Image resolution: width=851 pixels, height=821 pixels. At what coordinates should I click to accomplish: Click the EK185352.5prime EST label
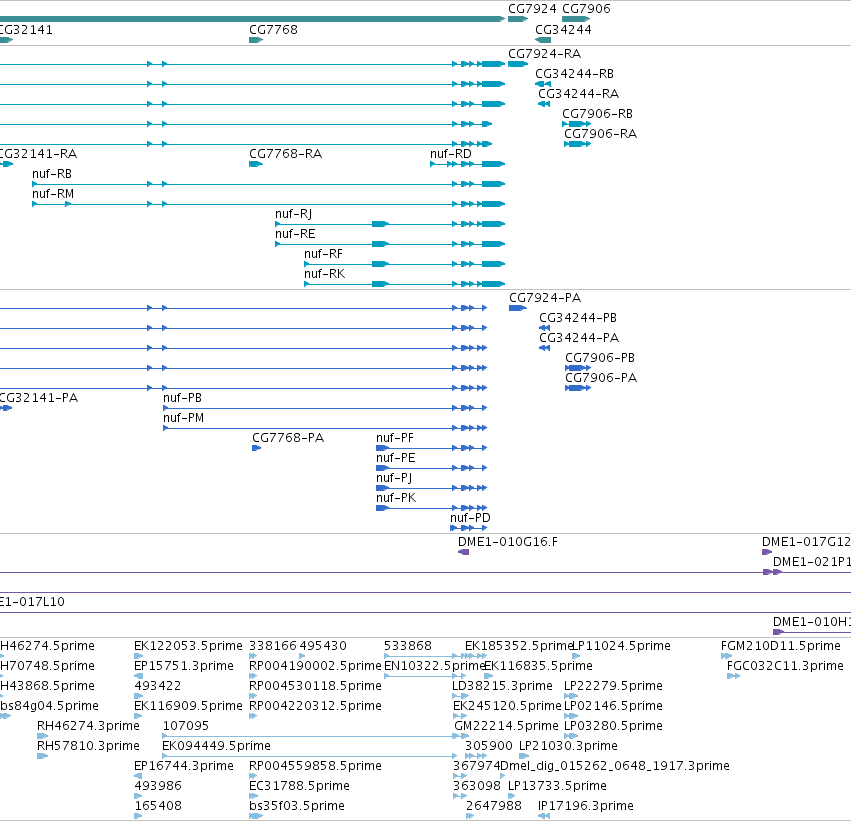(x=519, y=646)
